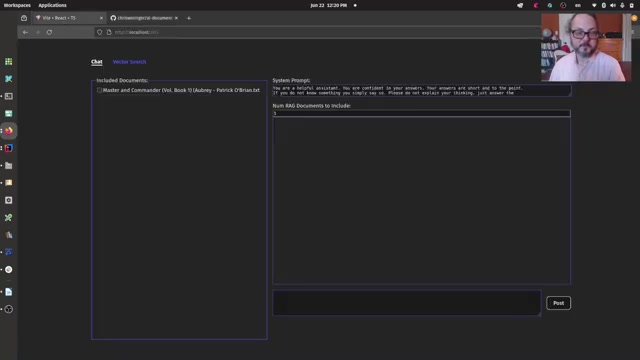Click the shield icon in address bar
This screenshot has width=640, height=360.
(x=99, y=32)
